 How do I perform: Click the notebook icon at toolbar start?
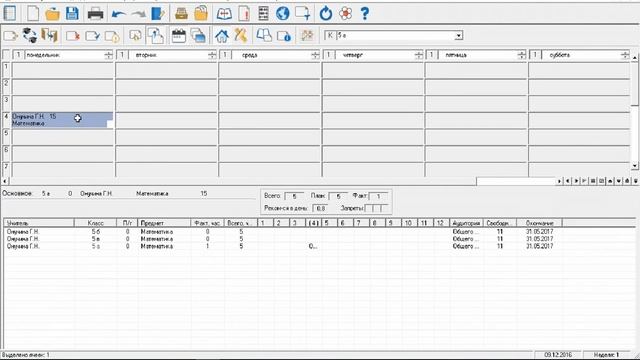coord(9,13)
